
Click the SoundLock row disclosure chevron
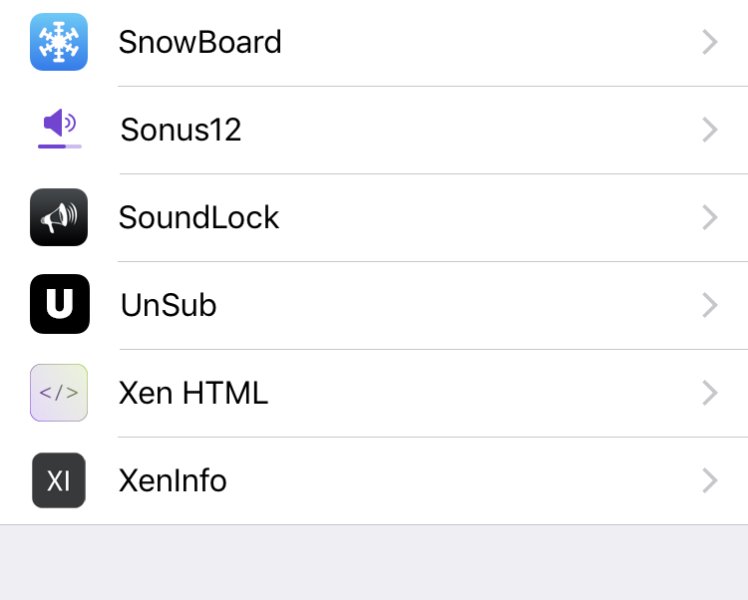(710, 217)
